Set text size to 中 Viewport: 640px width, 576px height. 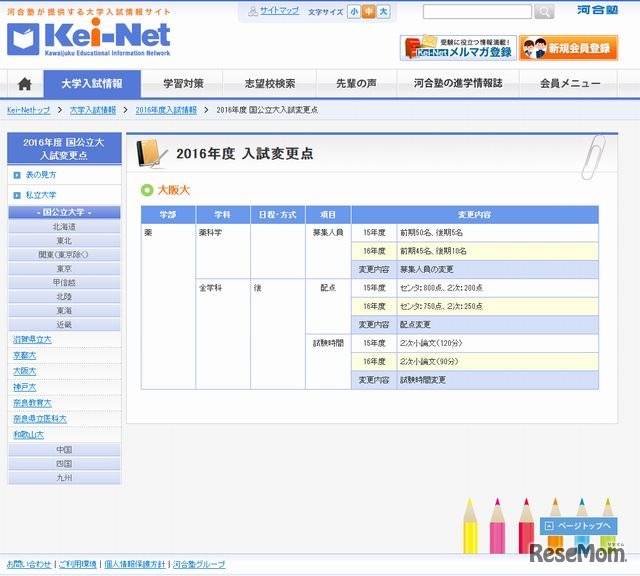pyautogui.click(x=369, y=12)
